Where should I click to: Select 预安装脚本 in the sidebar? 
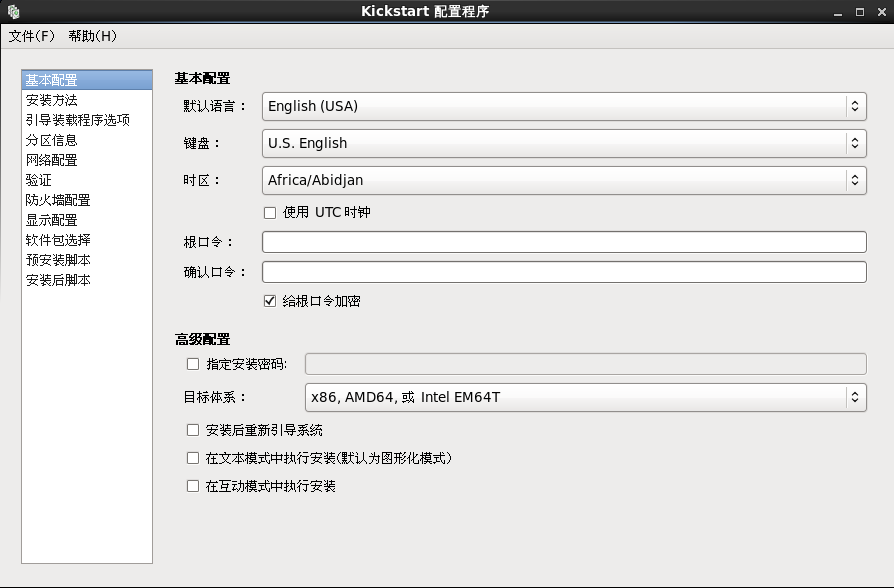click(x=87, y=260)
